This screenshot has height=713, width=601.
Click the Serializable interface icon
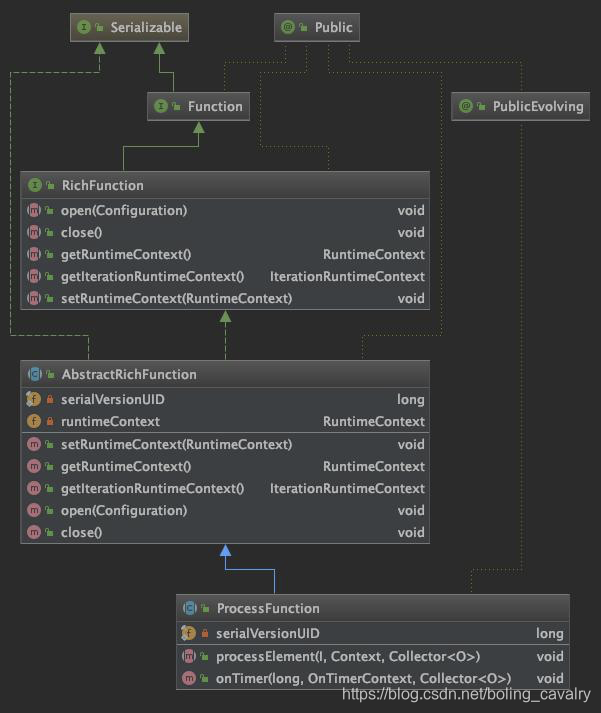(84, 27)
